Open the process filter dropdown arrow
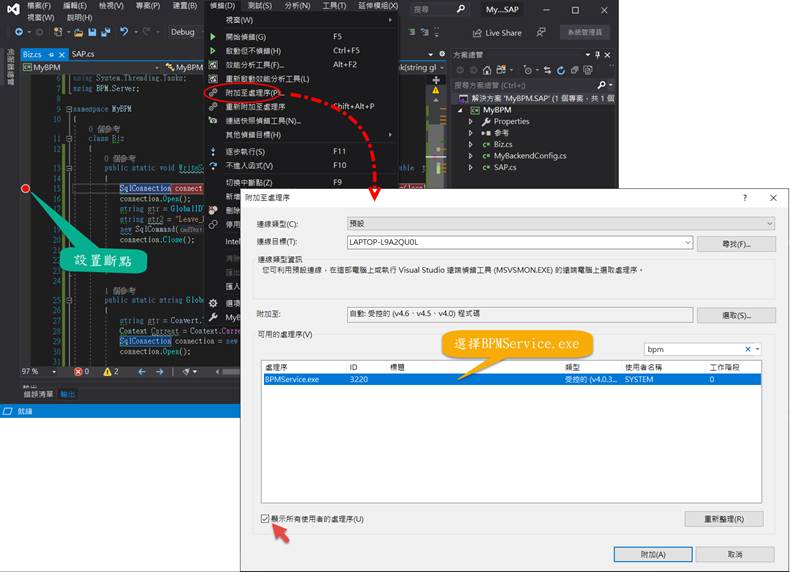Viewport: 790px width, 572px height. pos(757,349)
